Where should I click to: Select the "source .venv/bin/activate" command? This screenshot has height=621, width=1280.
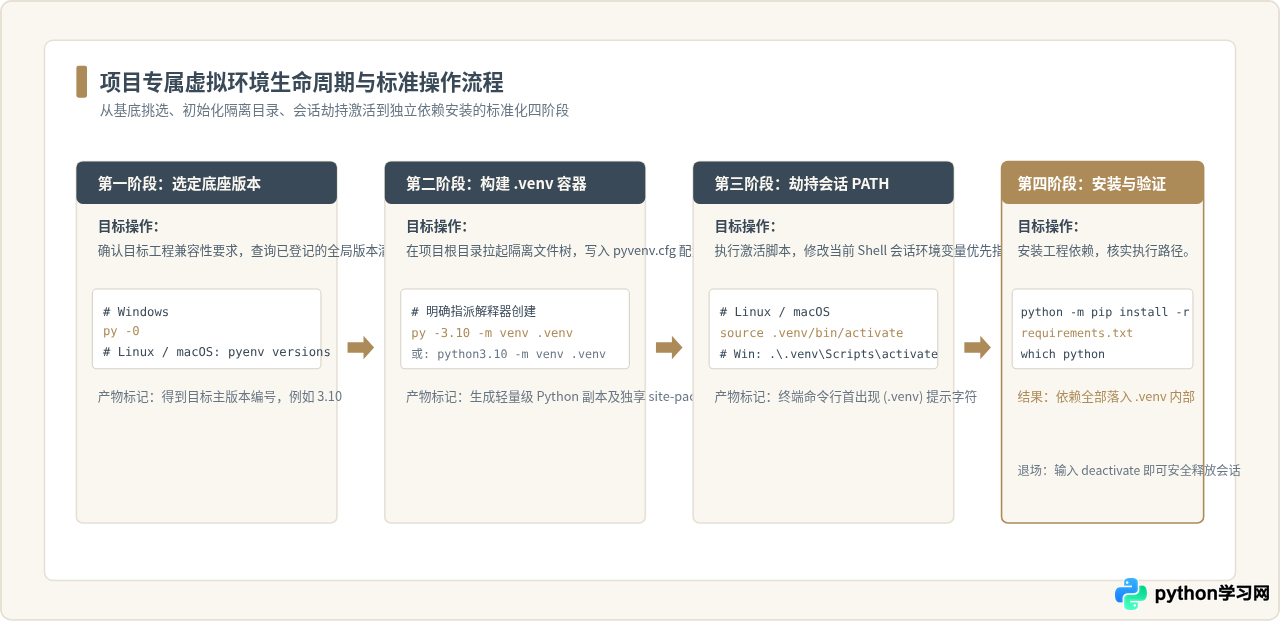pyautogui.click(x=811, y=333)
